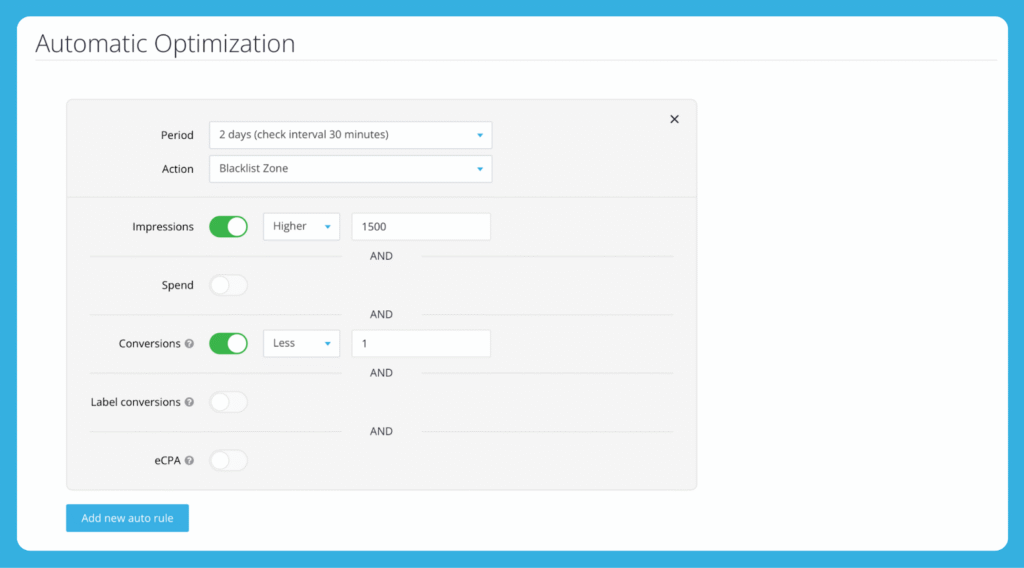Click the help icon next to Conversions
The width and height of the screenshot is (1024, 568).
(190, 344)
